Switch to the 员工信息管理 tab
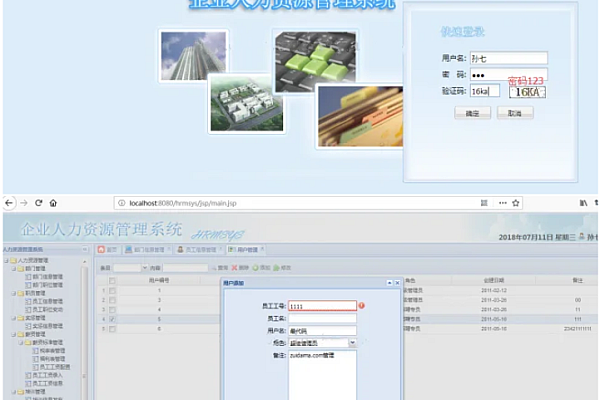 (x=199, y=250)
